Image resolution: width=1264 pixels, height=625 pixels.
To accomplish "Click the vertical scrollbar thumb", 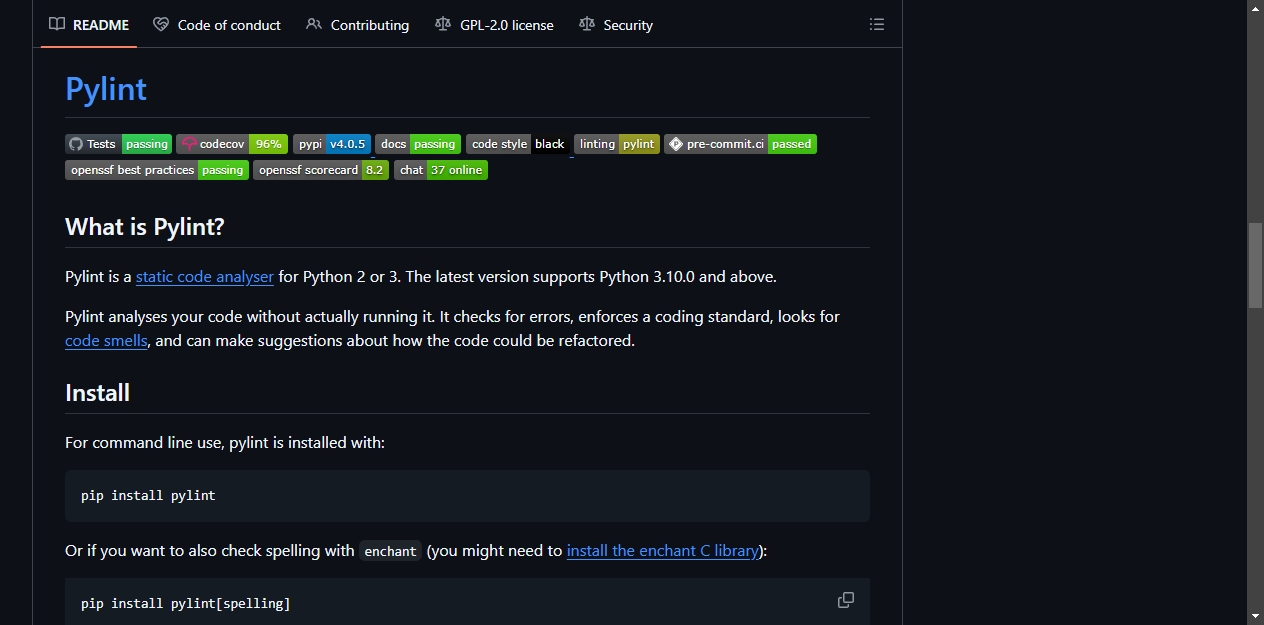I will tap(1255, 265).
